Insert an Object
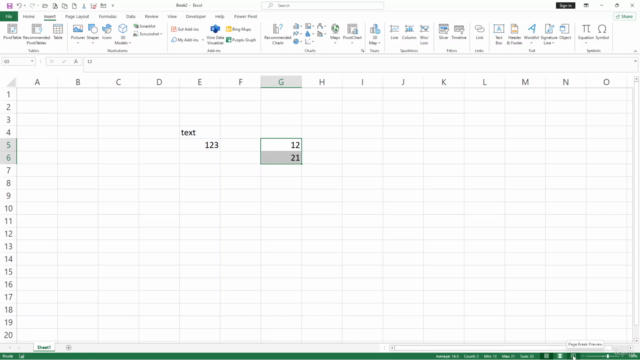The height and width of the screenshot is (360, 640). 565,32
